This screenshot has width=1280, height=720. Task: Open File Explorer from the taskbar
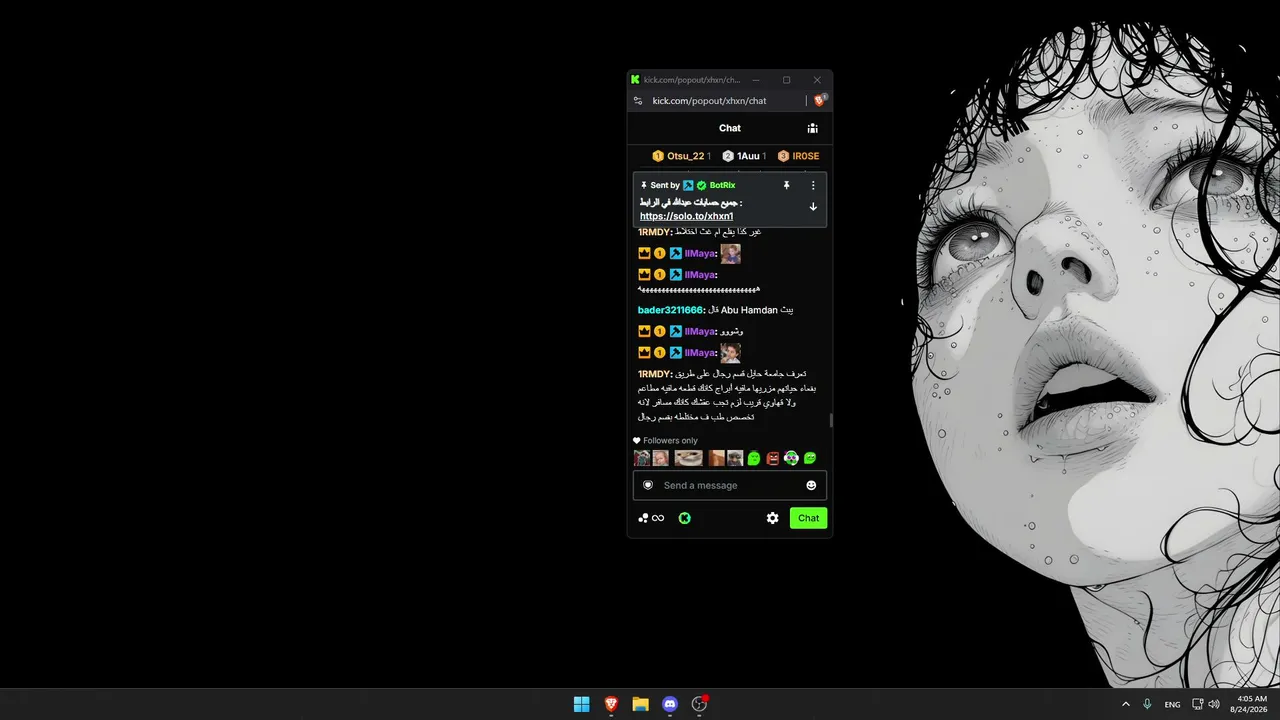click(640, 704)
